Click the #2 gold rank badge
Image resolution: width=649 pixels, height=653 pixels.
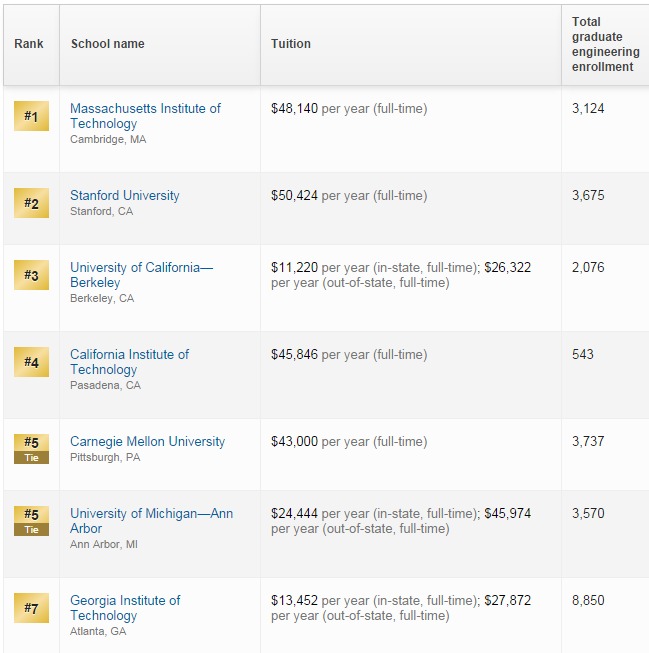tap(31, 204)
